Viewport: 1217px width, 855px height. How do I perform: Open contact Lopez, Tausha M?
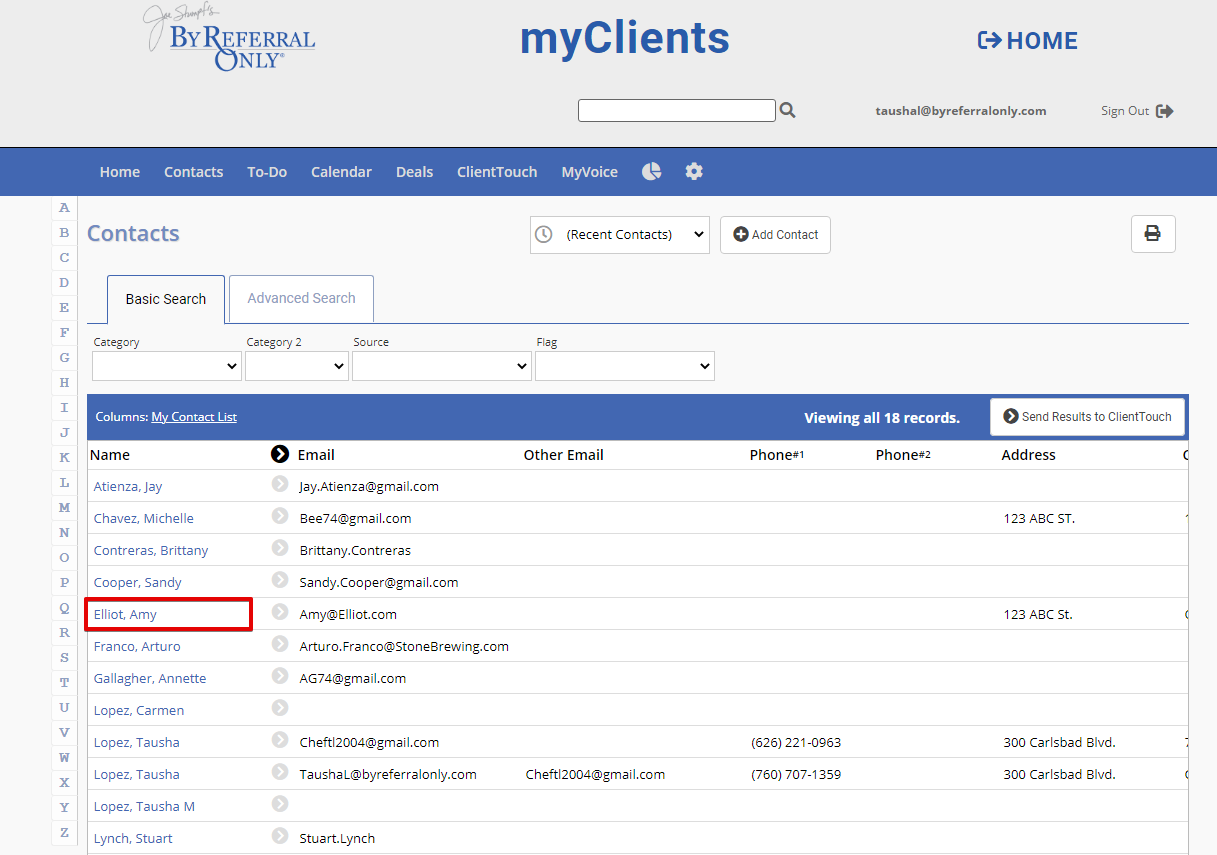pos(144,806)
